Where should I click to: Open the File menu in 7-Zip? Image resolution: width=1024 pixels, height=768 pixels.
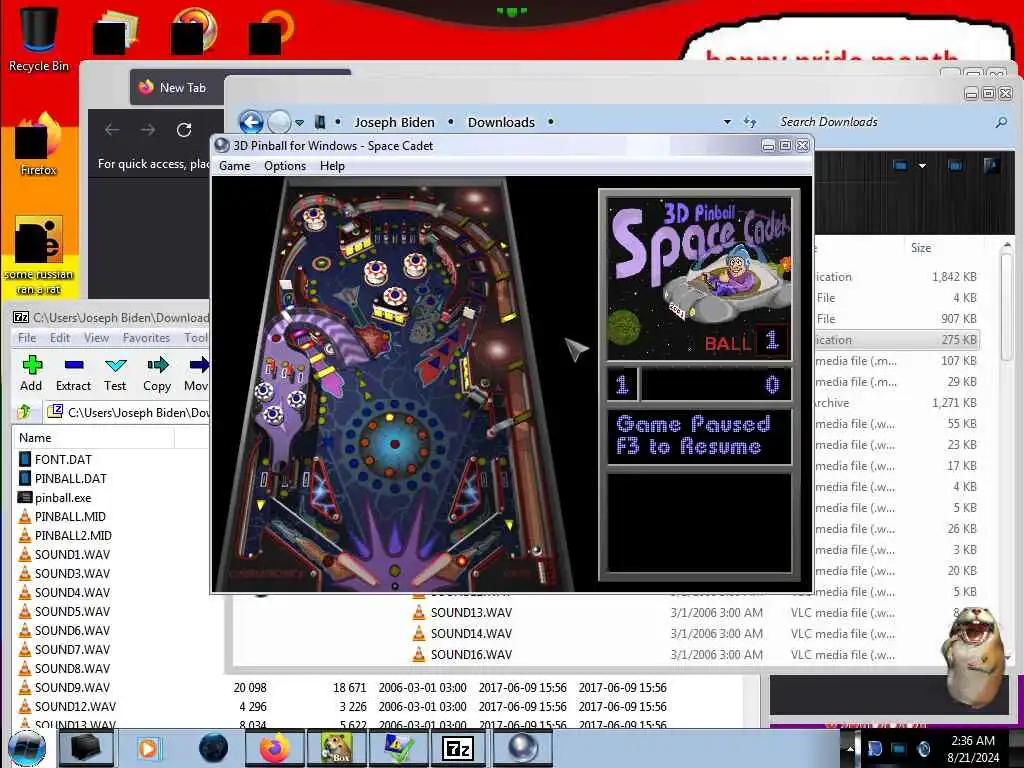tap(27, 338)
